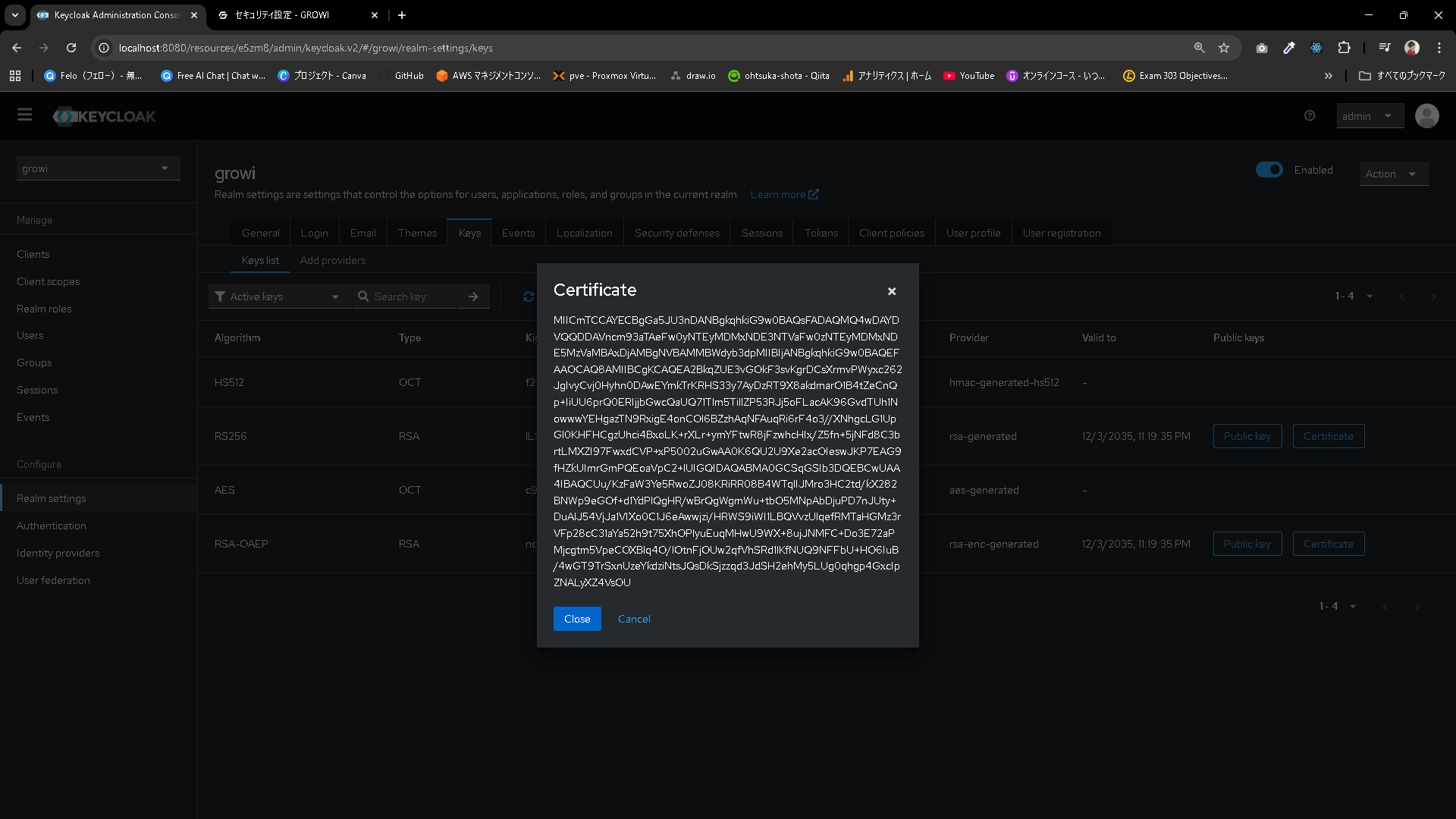
Task: Switch to the Tokens tab
Action: [x=821, y=233]
